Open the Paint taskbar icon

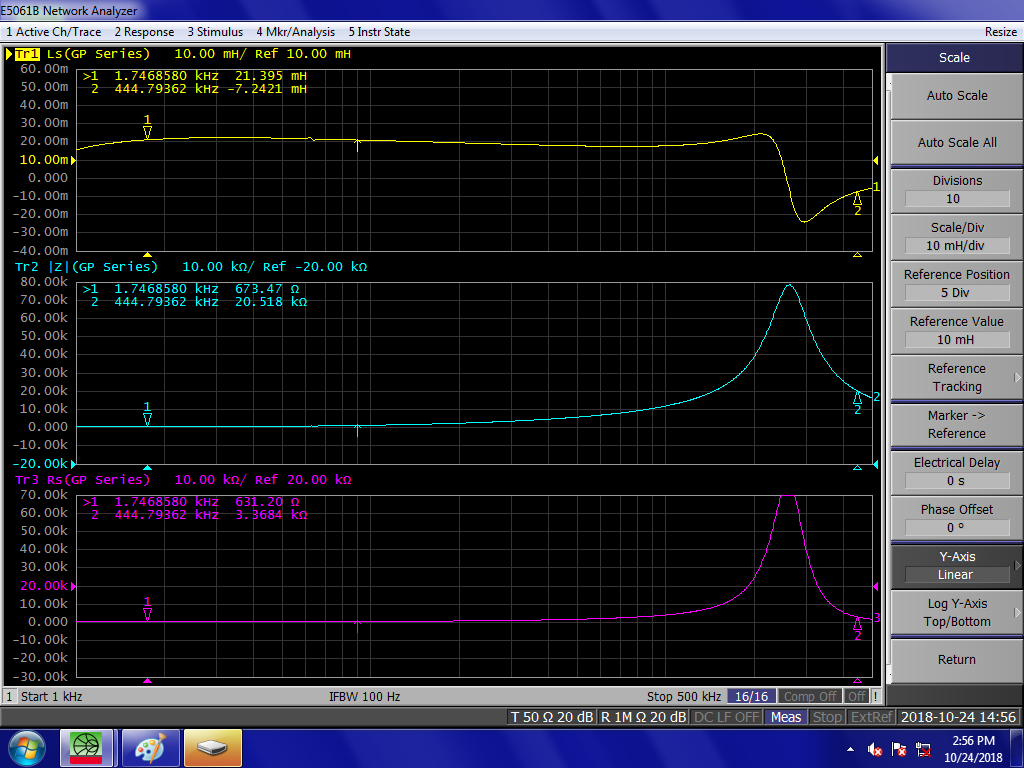pos(150,748)
